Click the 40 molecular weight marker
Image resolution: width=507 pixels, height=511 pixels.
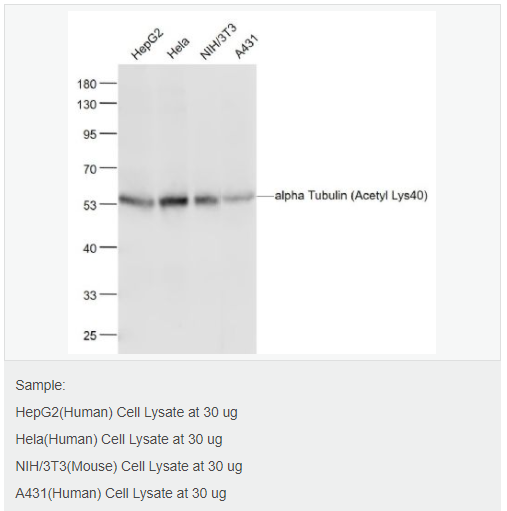point(90,248)
